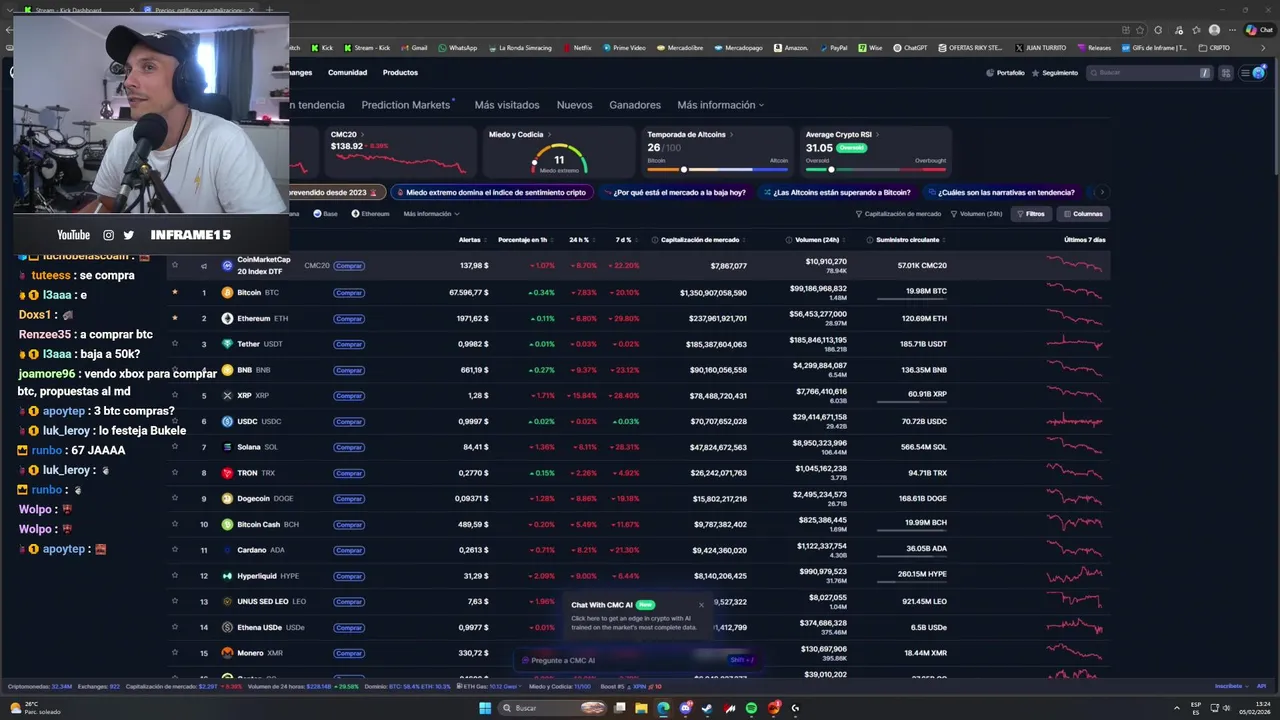Open the apps grid icon beside search
This screenshot has width=1280, height=720.
(1226, 73)
